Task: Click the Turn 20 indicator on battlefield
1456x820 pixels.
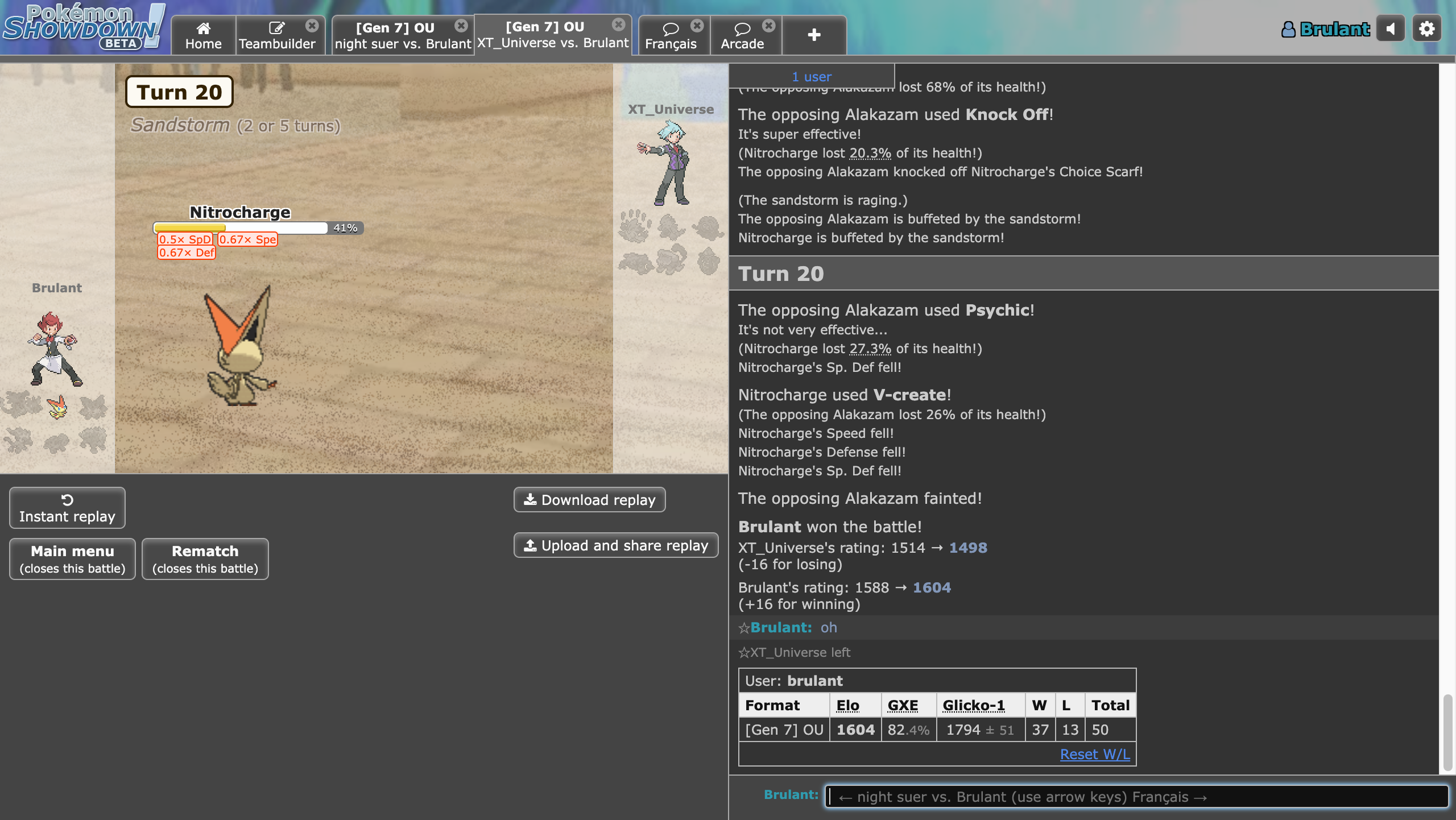Action: click(179, 92)
